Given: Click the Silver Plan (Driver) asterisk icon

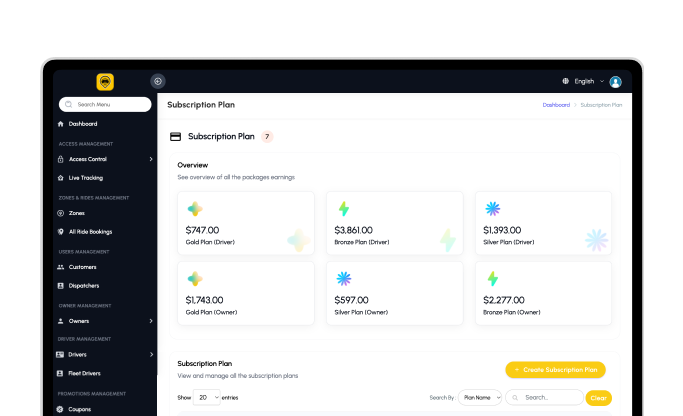Looking at the screenshot, I should click(x=493, y=209).
